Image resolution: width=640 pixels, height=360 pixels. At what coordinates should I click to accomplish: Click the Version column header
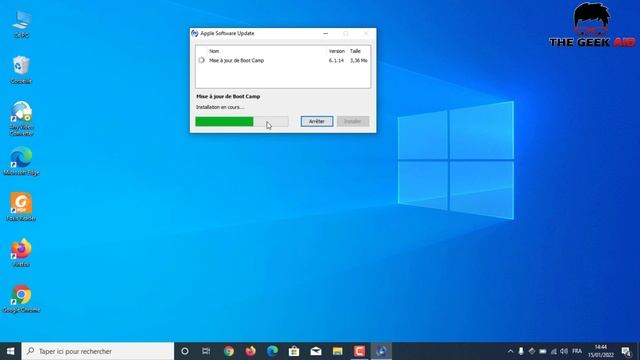point(337,51)
